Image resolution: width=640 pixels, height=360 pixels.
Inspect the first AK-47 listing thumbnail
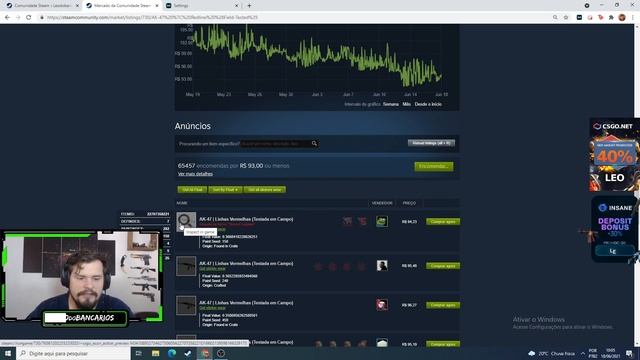[x=186, y=222]
